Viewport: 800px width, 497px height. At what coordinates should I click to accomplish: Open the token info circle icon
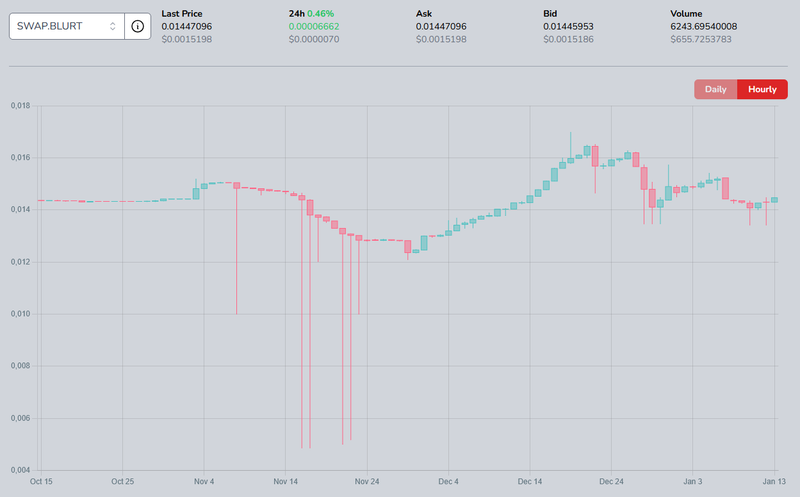[138, 25]
